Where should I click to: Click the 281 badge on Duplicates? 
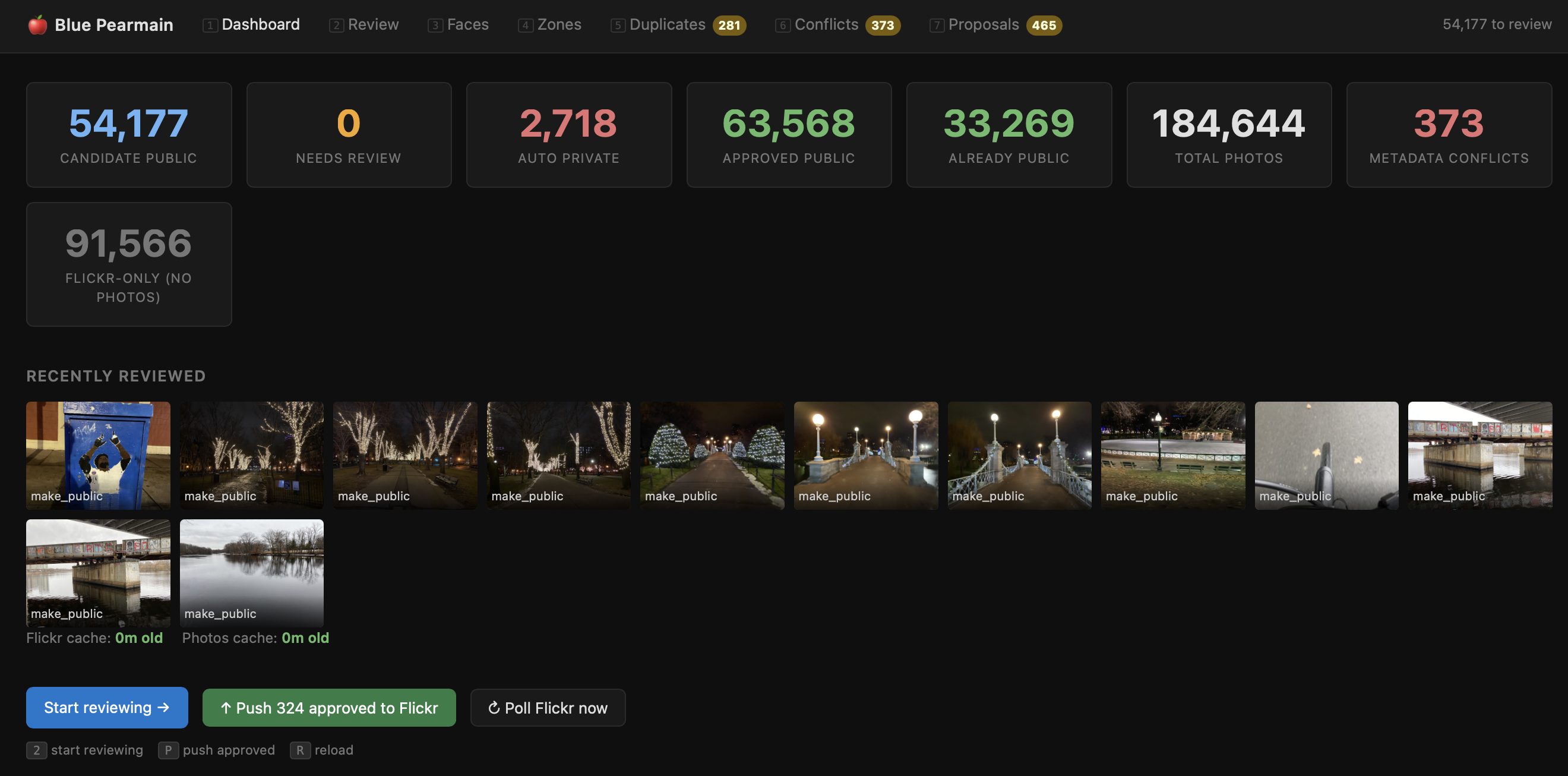coord(729,26)
